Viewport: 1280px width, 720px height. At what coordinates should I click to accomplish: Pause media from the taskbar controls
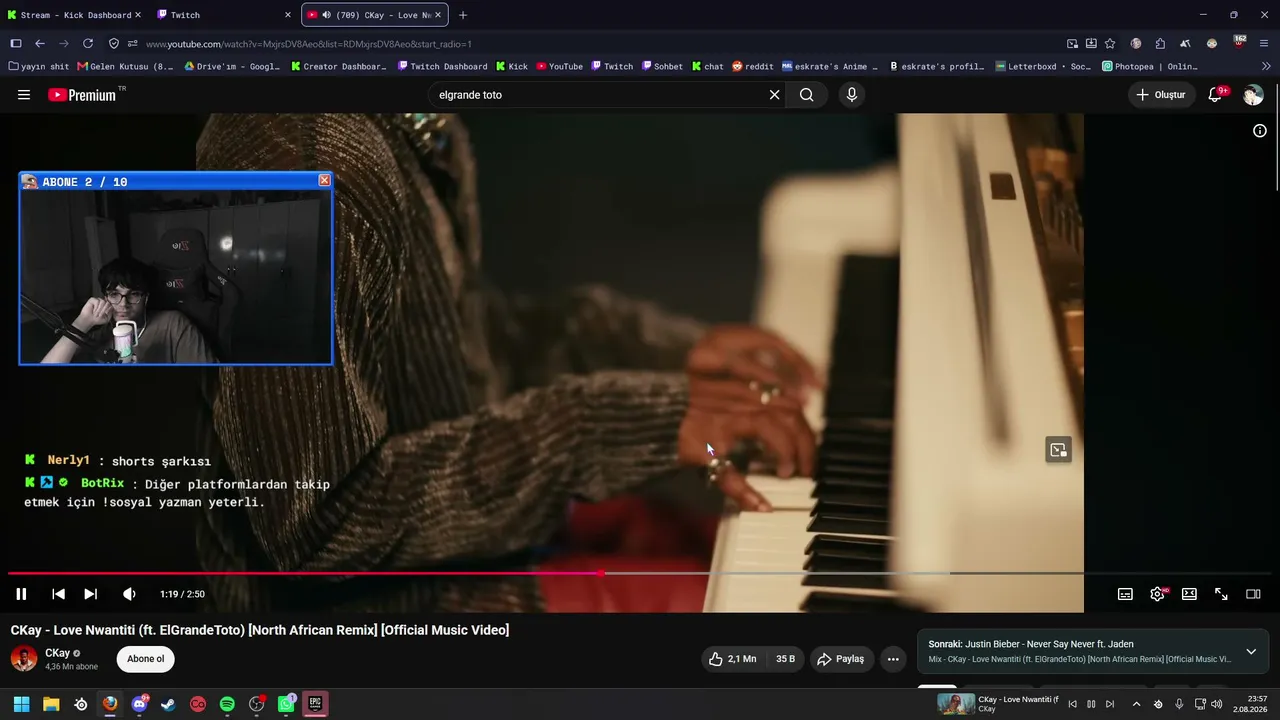(1091, 704)
